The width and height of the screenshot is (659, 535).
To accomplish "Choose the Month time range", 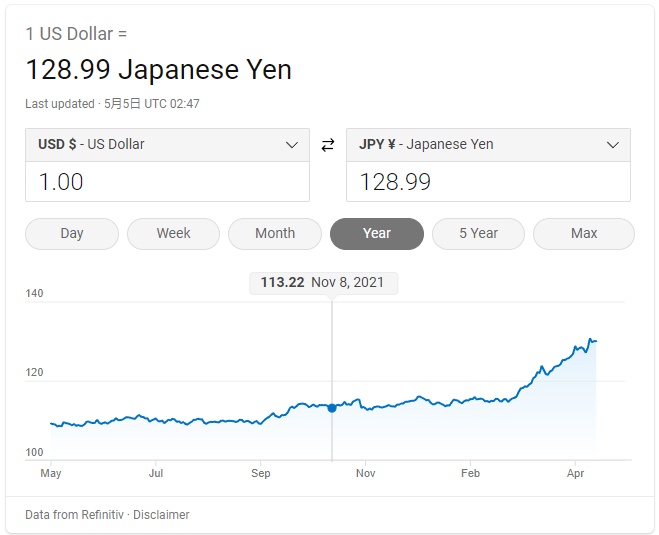I will [275, 233].
